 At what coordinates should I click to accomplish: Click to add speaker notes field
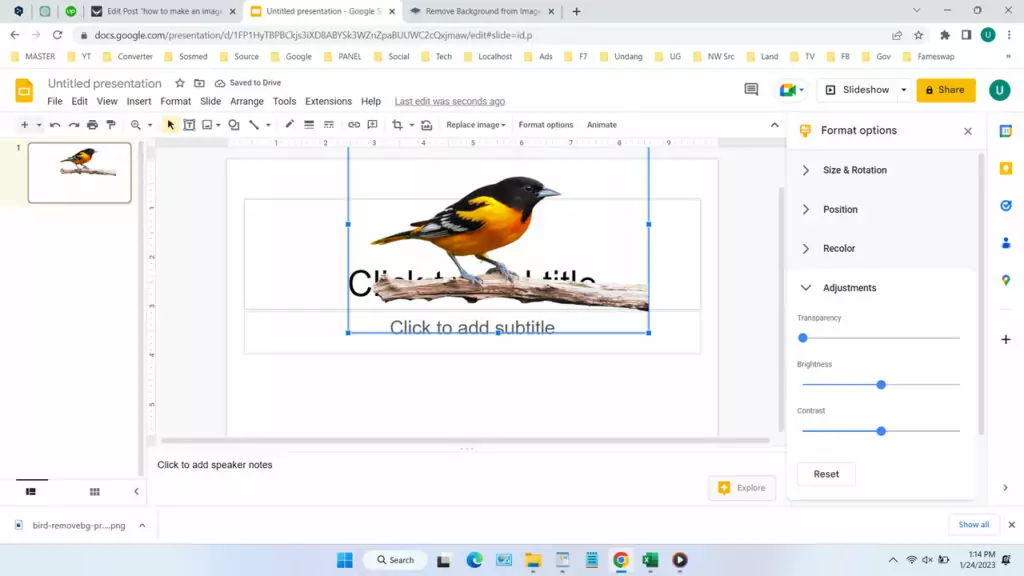click(466, 465)
